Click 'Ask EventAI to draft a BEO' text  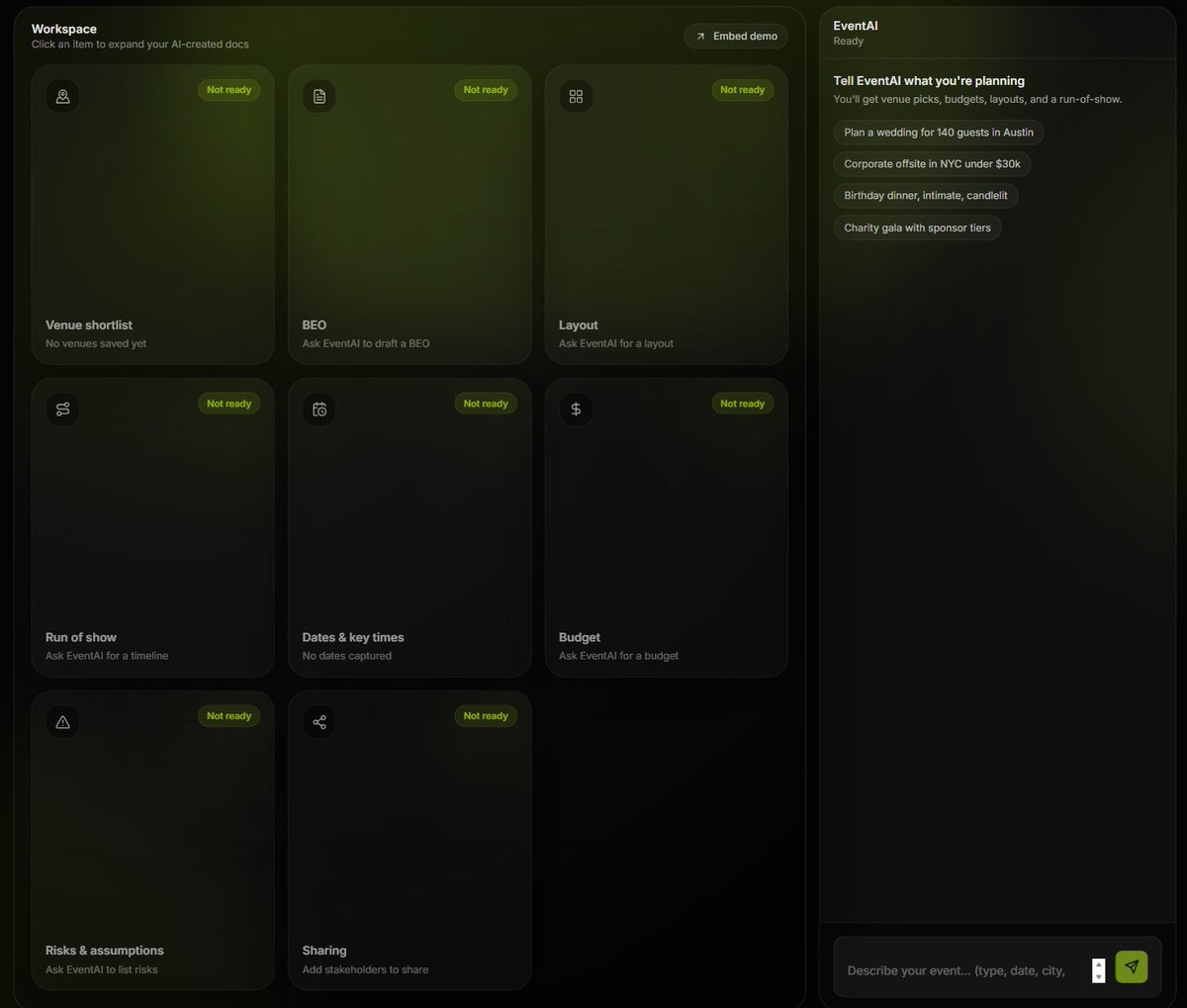tap(366, 343)
